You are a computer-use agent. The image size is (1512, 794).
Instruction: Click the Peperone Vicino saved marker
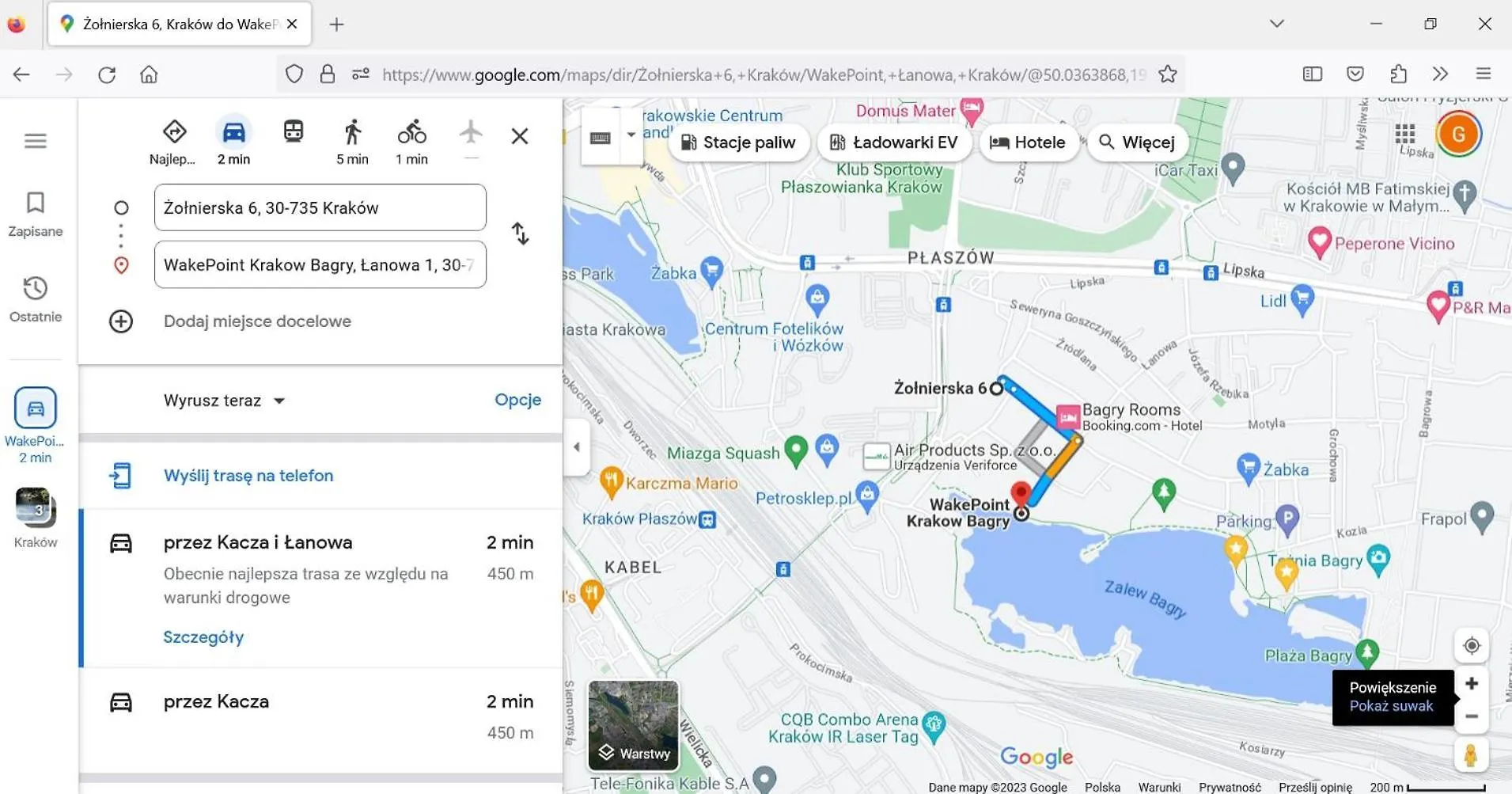tap(1319, 241)
